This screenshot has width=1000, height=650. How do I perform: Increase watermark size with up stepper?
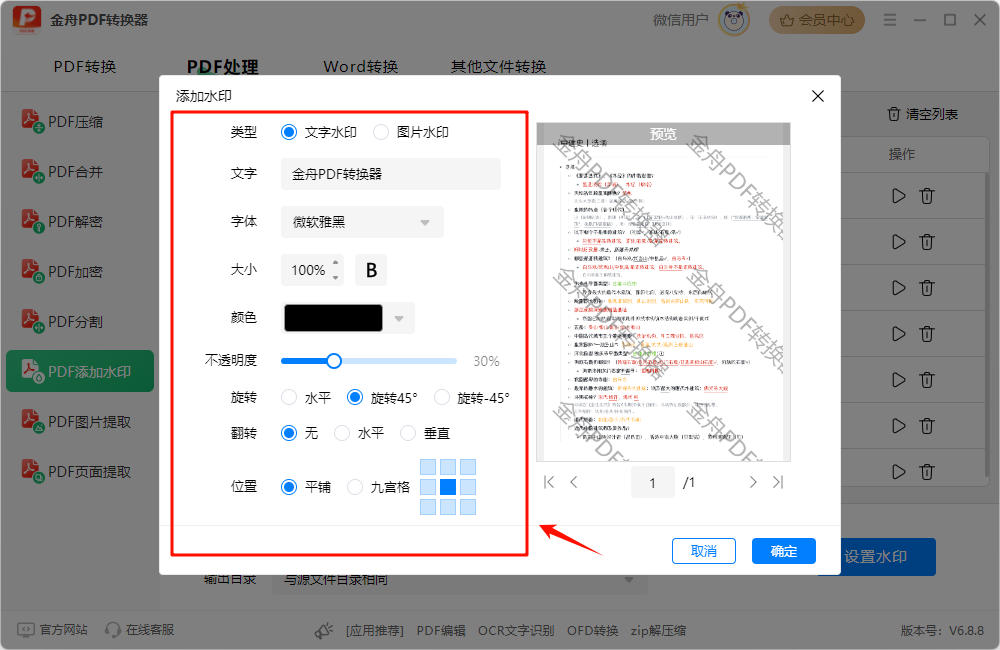(x=335, y=263)
